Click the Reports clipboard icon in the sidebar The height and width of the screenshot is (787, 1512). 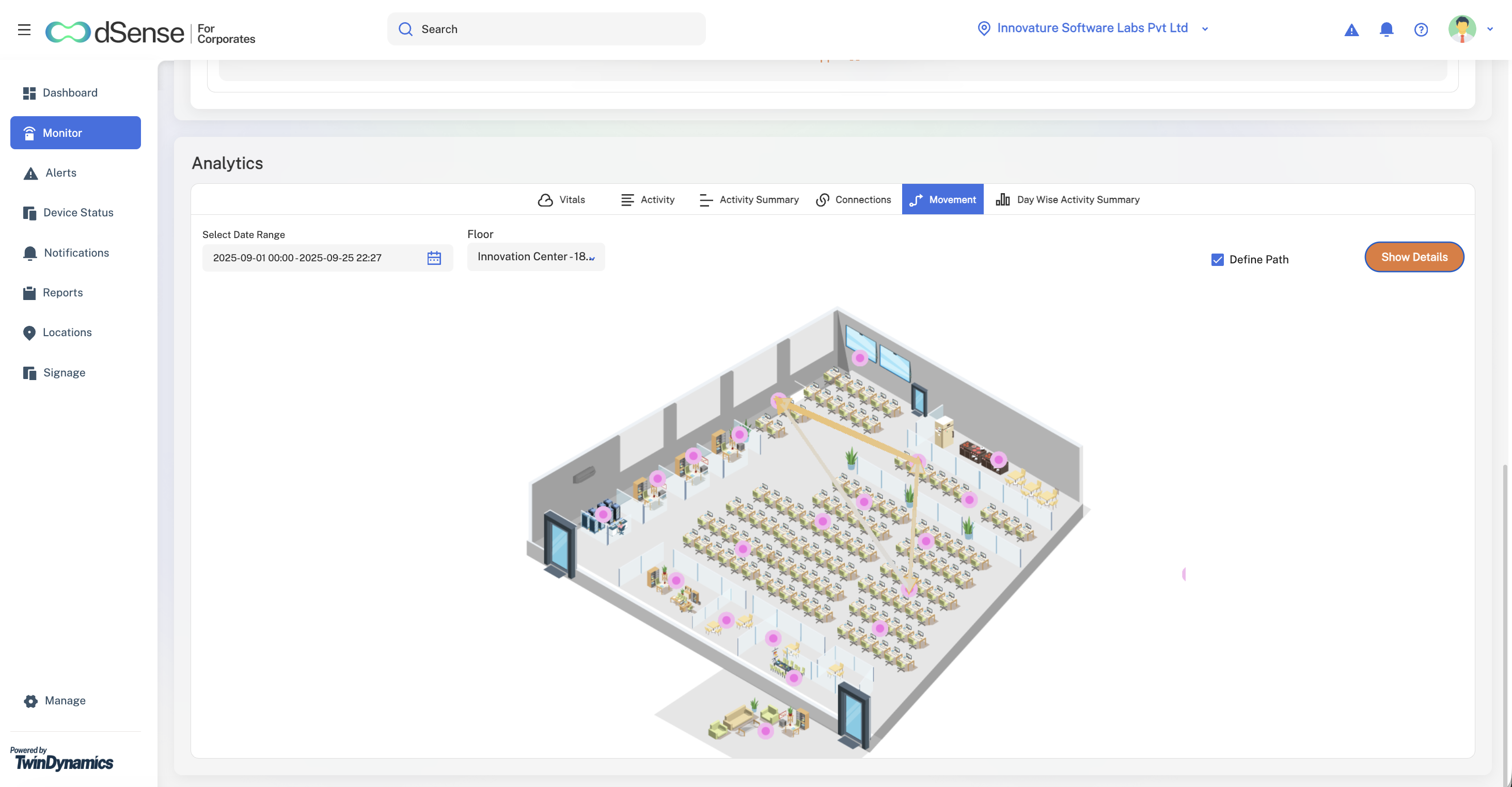pos(29,293)
